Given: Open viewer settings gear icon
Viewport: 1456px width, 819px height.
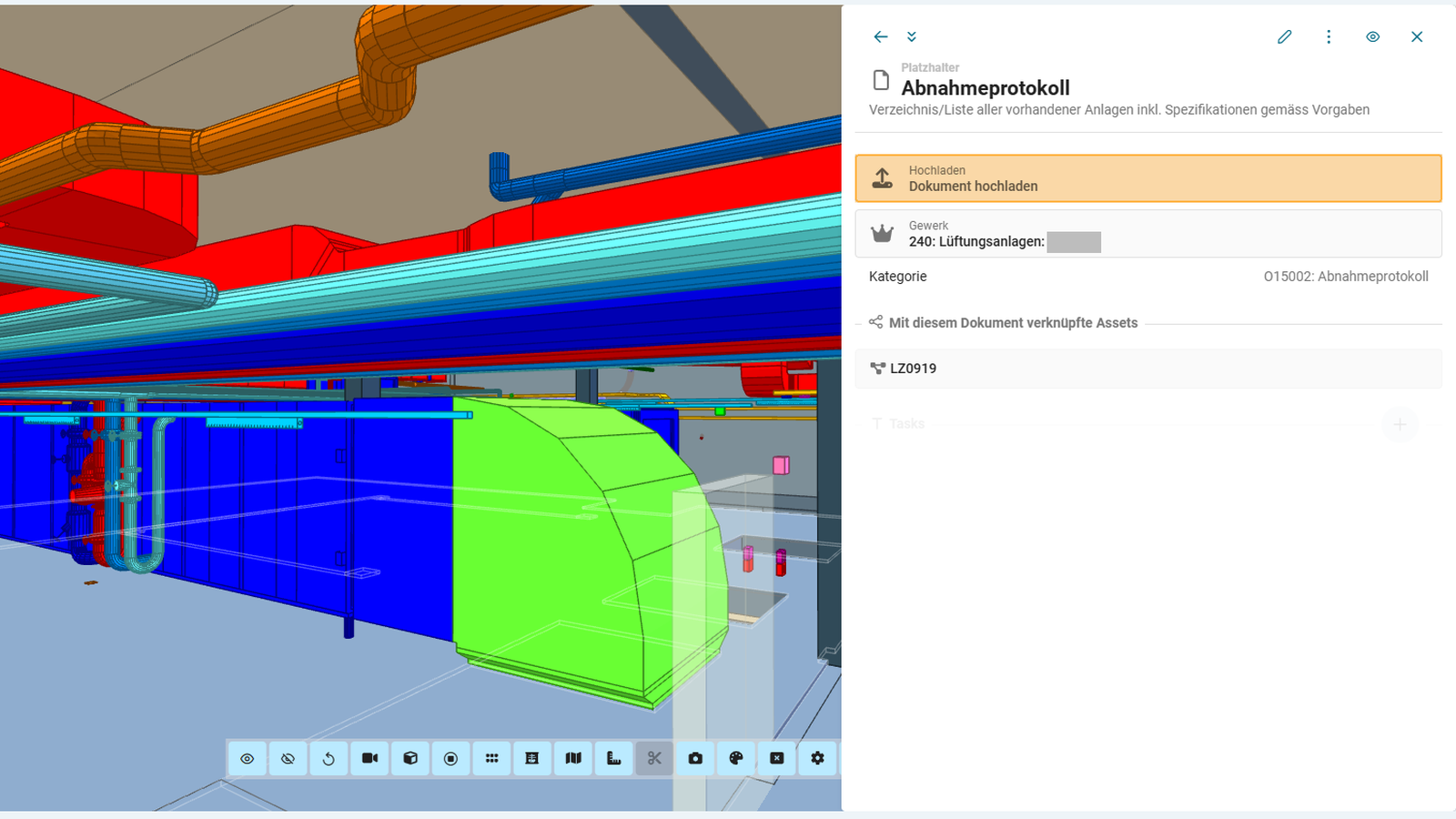Looking at the screenshot, I should [x=817, y=758].
